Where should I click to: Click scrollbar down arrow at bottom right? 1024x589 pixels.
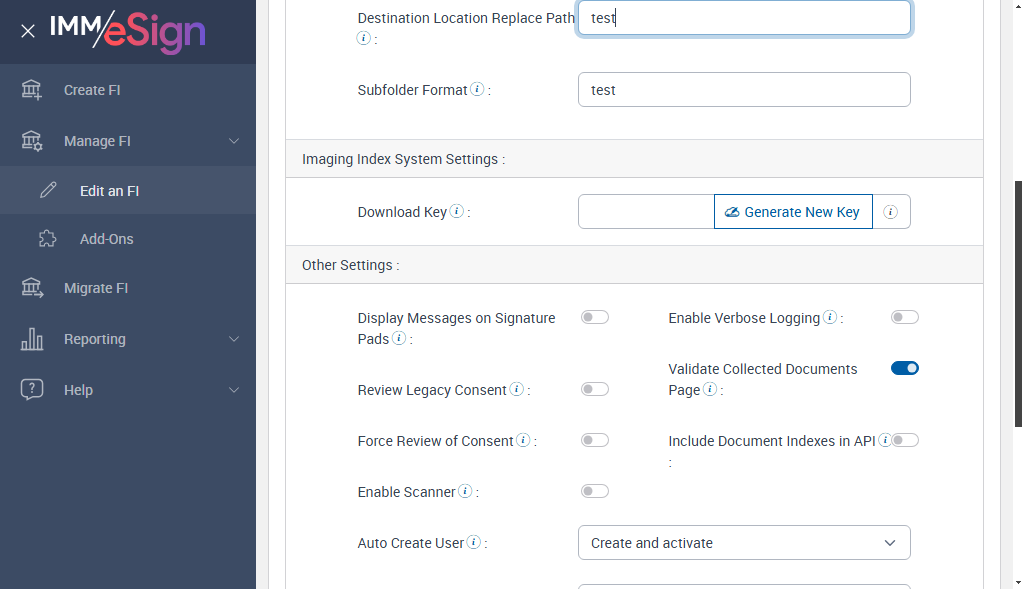pyautogui.click(x=1018, y=583)
